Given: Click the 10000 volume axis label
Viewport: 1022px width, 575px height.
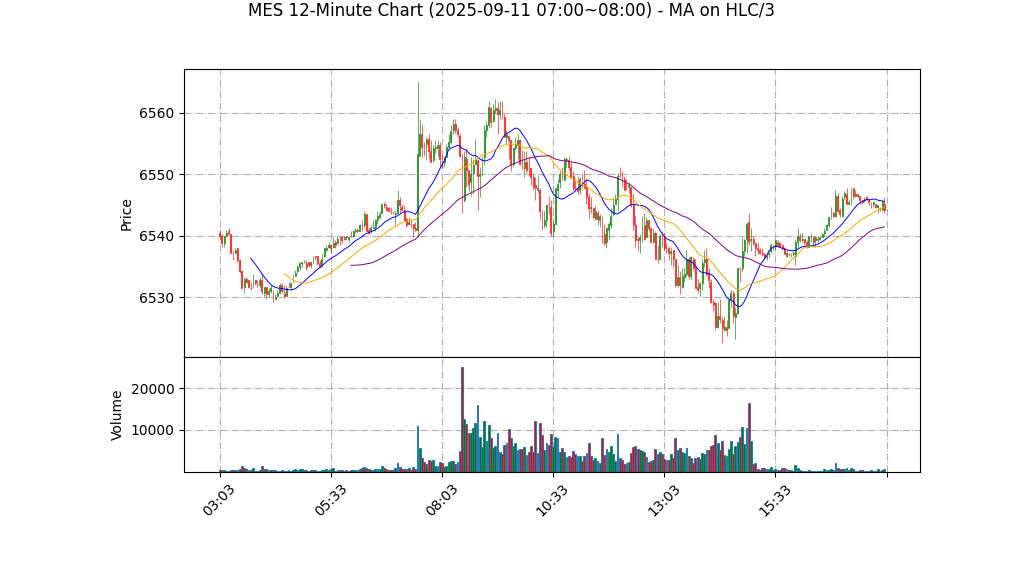Looking at the screenshot, I should (153, 431).
